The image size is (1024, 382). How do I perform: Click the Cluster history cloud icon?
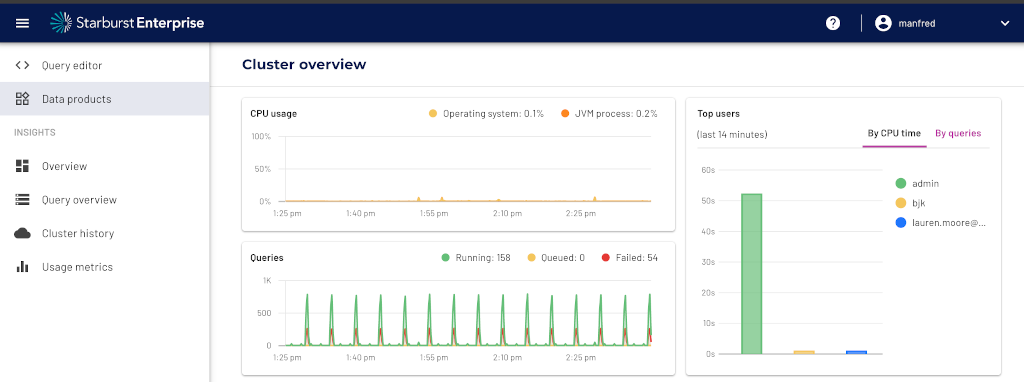tap(22, 233)
